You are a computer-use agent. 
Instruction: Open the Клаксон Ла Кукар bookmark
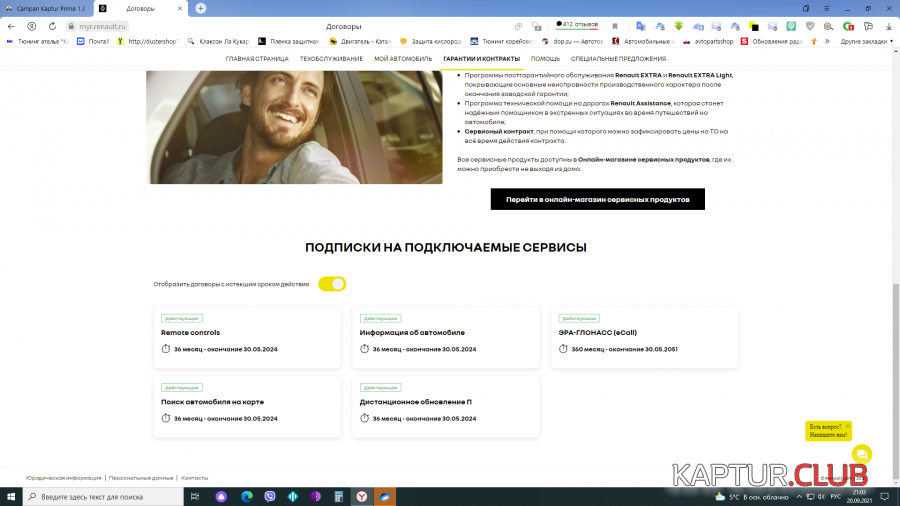(219, 41)
